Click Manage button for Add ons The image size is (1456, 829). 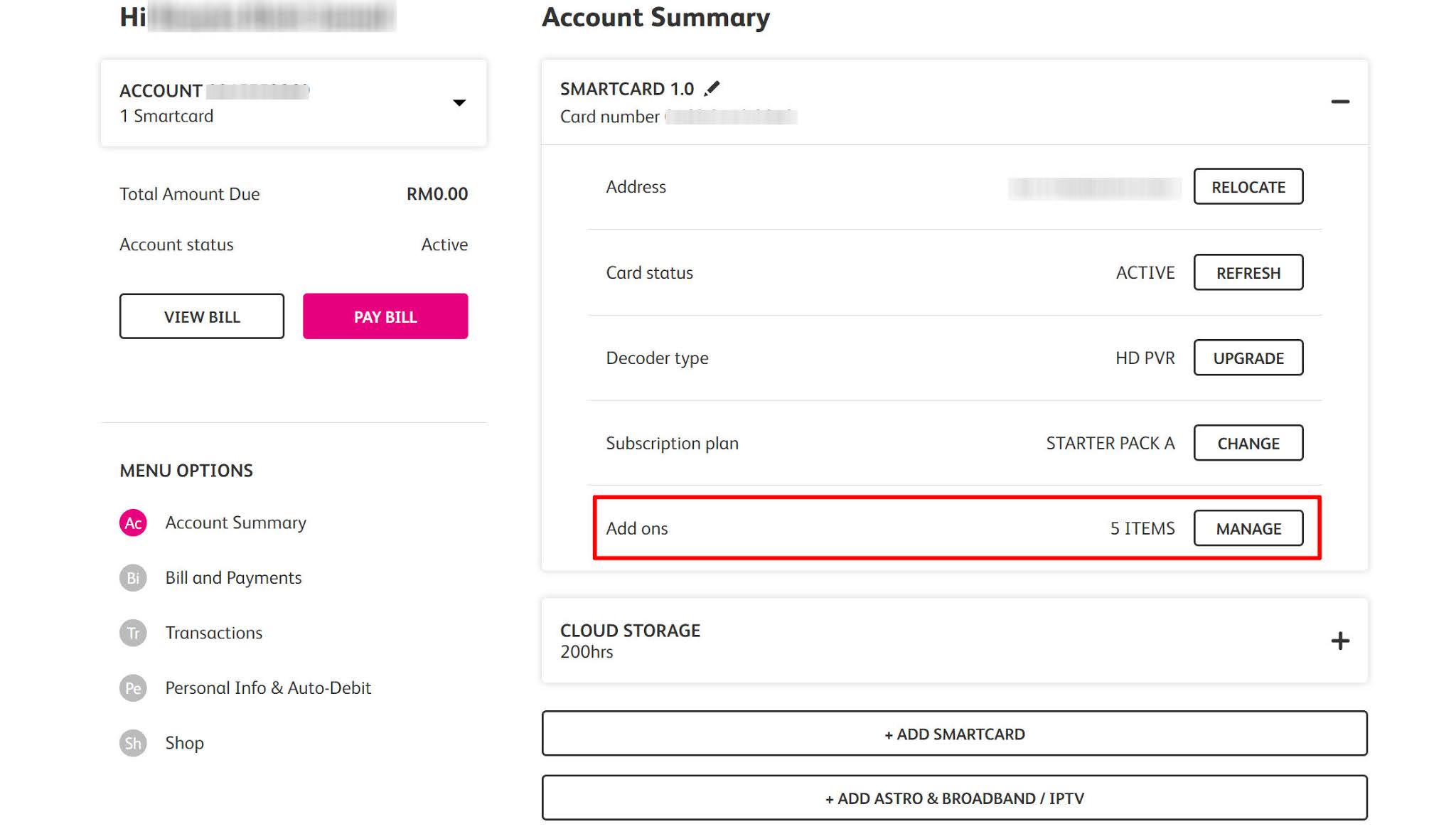coord(1248,528)
